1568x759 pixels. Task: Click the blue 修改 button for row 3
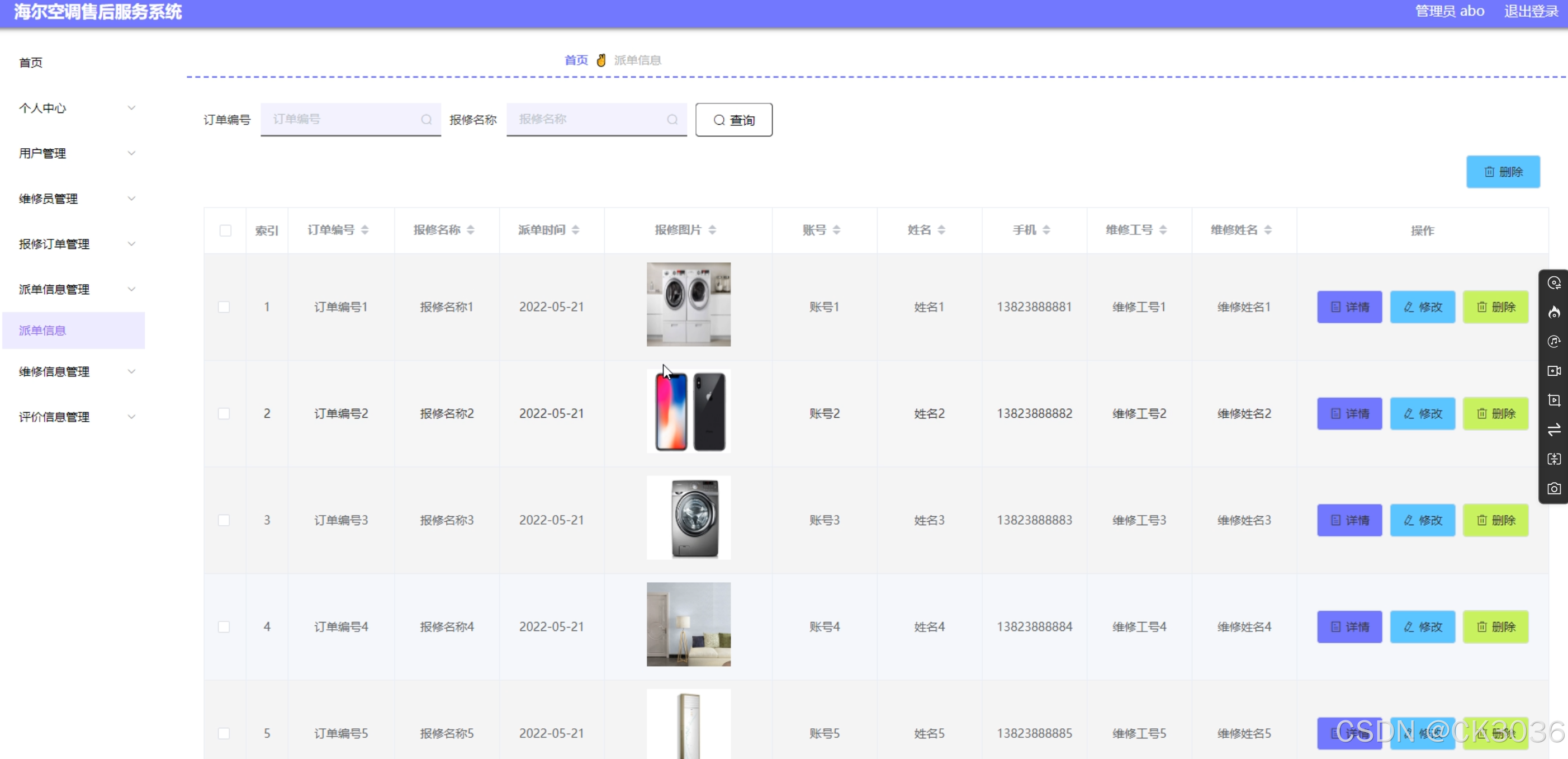pos(1422,520)
